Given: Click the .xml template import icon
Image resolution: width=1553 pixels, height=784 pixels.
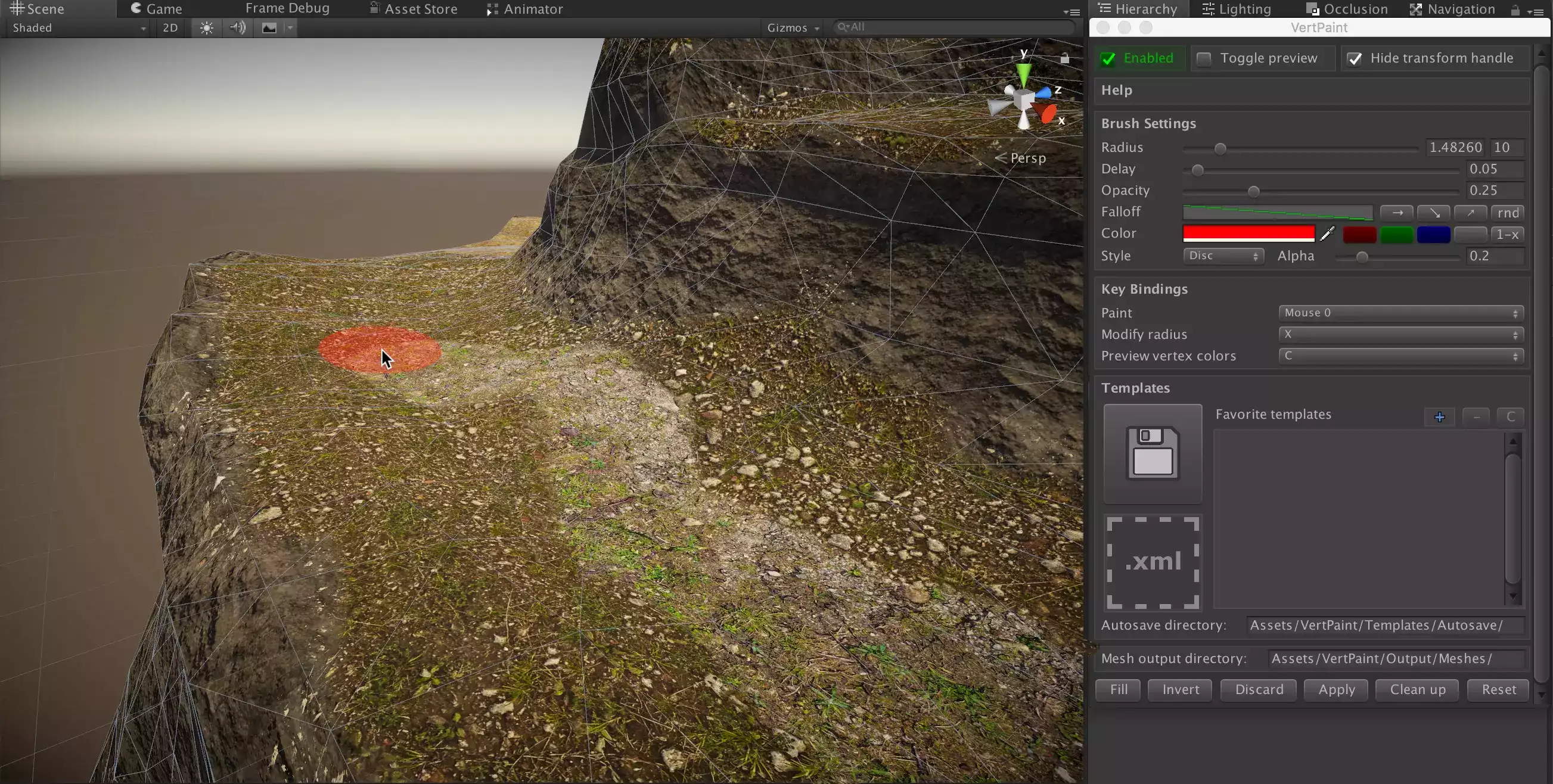Looking at the screenshot, I should pyautogui.click(x=1152, y=562).
